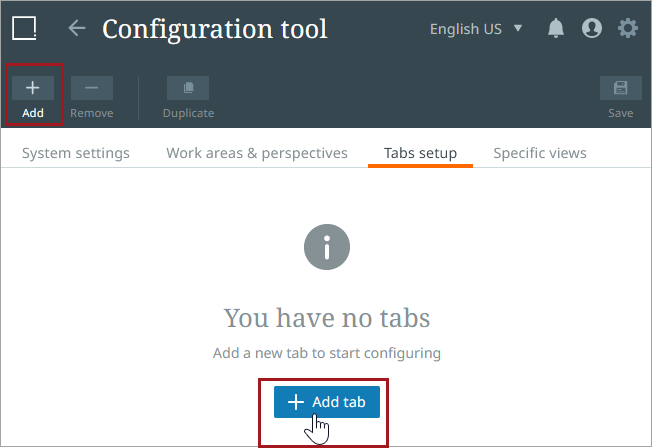The width and height of the screenshot is (652, 448).
Task: Go to the Specific views tab
Action: [x=540, y=153]
